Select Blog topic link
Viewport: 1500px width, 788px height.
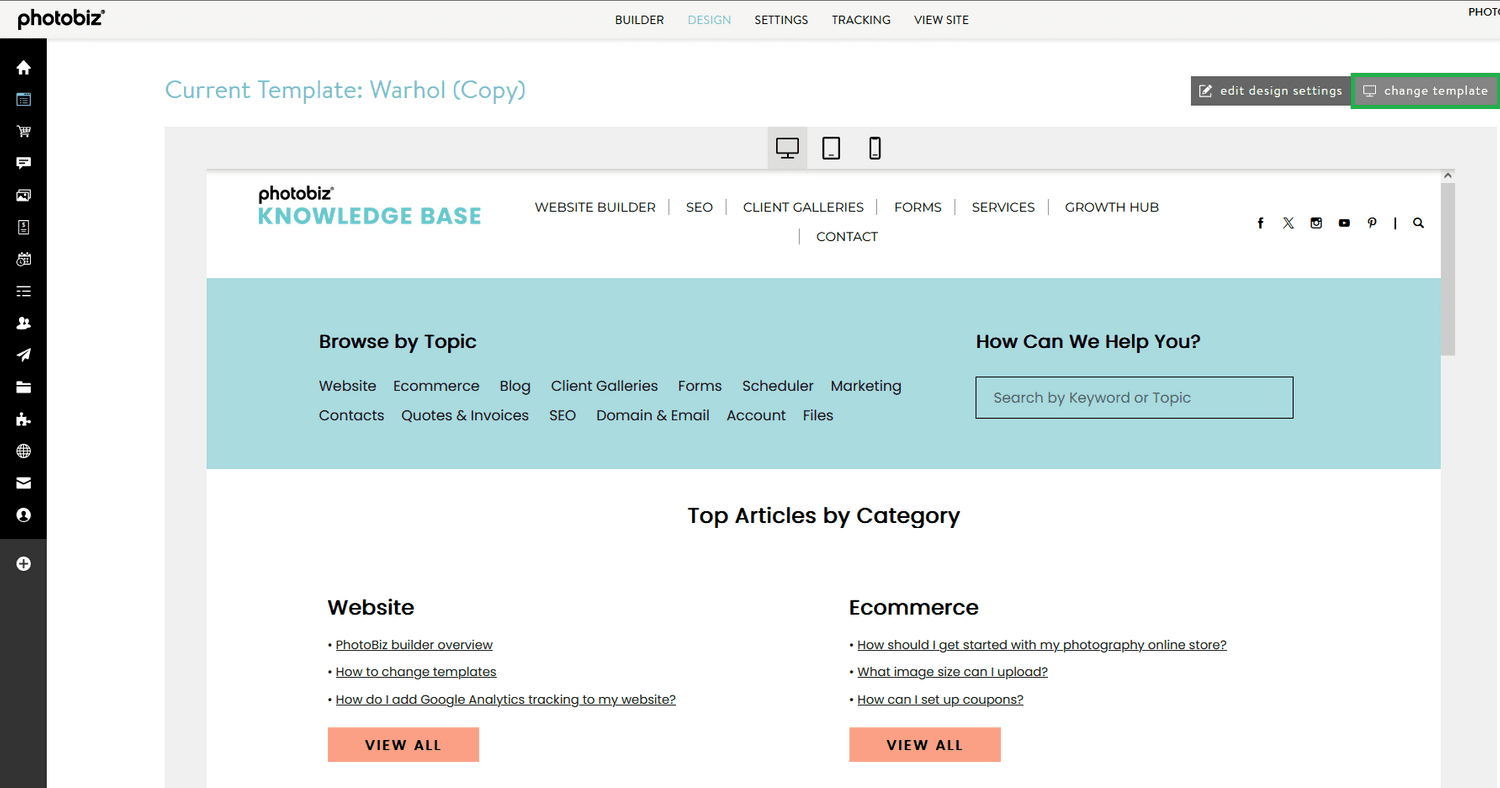pos(515,386)
